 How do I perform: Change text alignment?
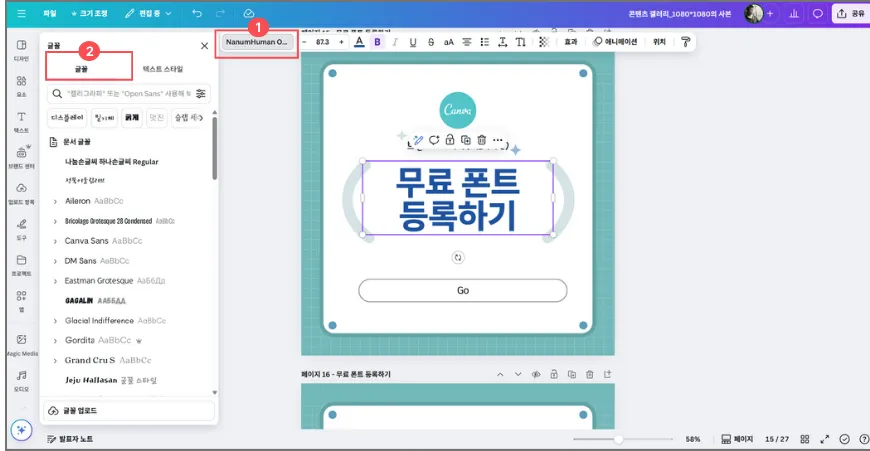tap(467, 42)
